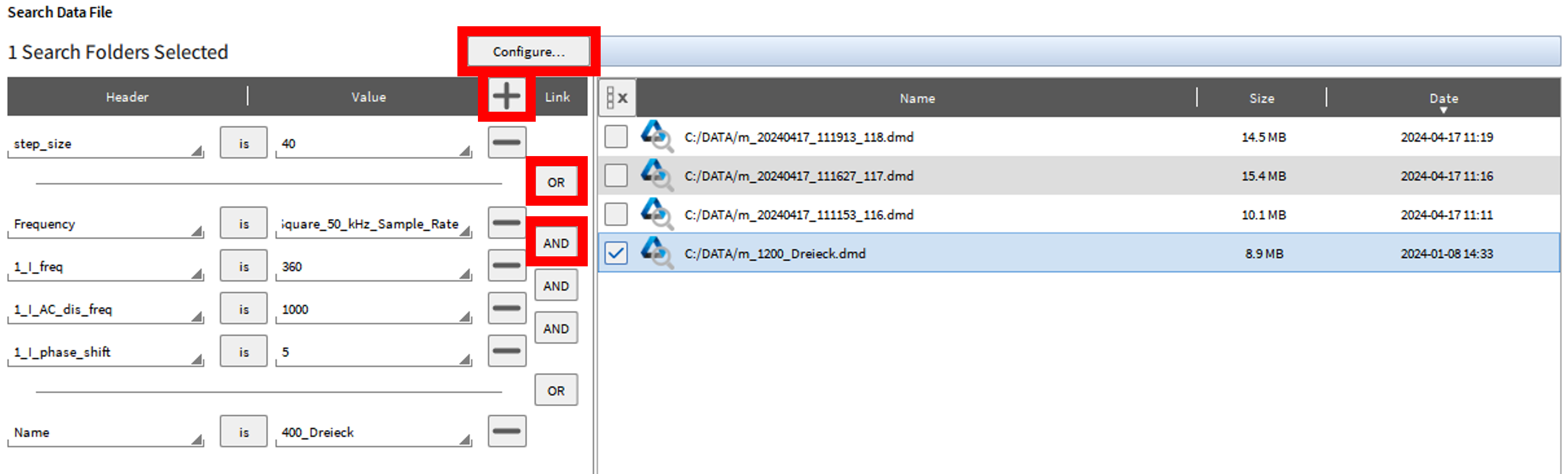Select checkbox for m_20240417_111153_116.dmd

(616, 214)
